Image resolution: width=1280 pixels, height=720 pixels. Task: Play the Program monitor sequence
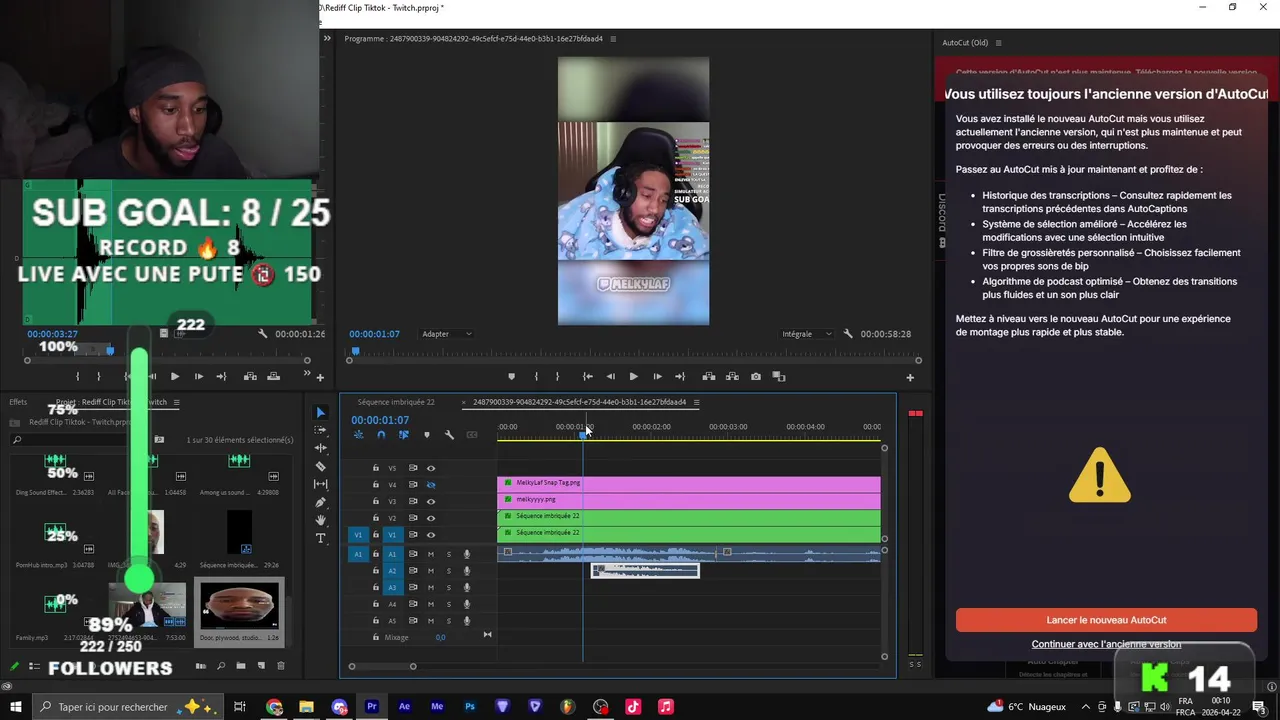pos(633,377)
